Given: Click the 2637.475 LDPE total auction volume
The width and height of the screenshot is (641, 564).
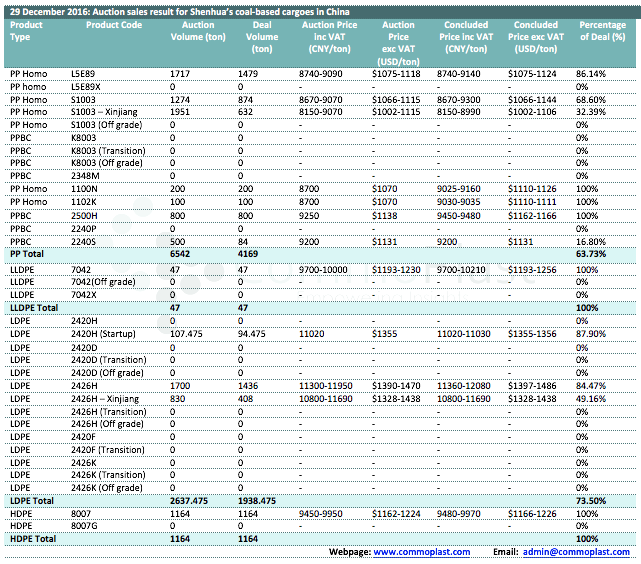Looking at the screenshot, I should click(190, 499).
